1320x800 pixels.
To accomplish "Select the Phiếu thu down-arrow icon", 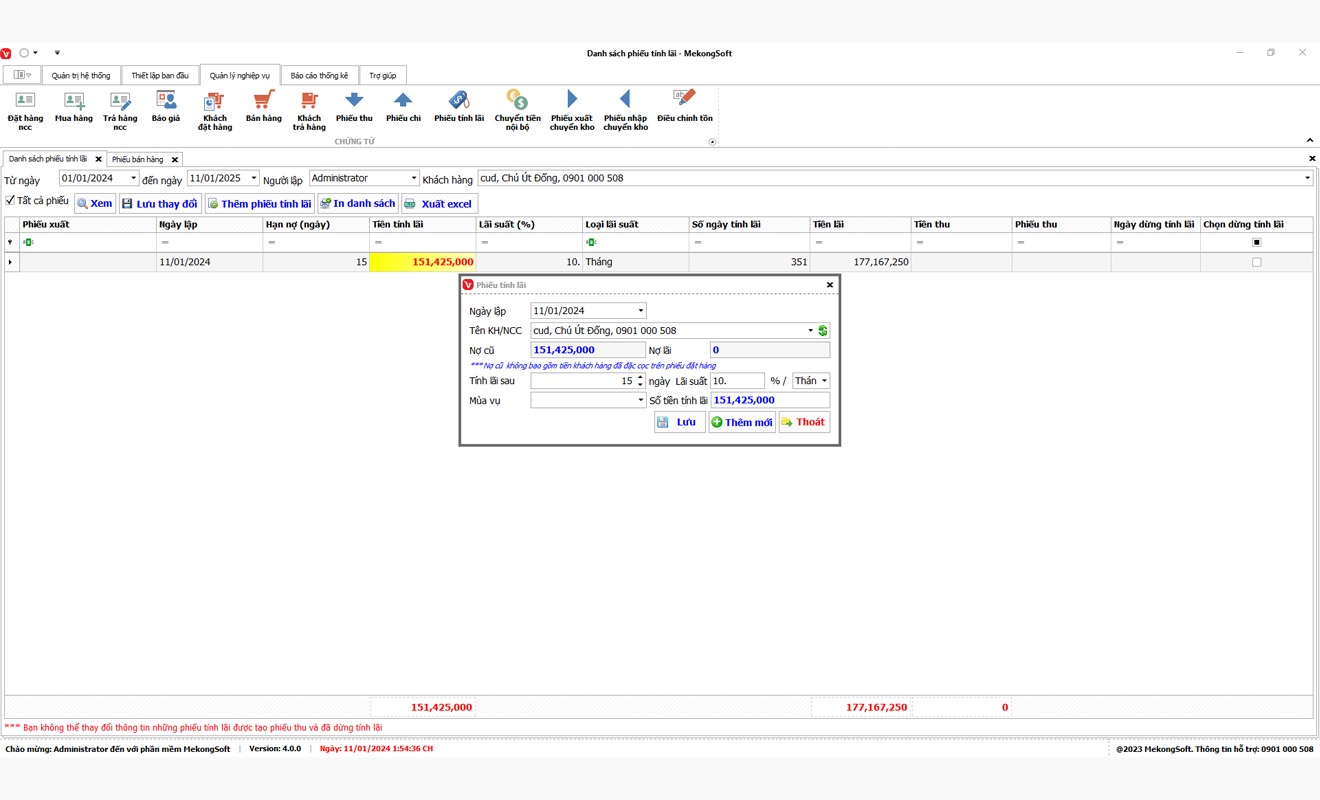I will point(354,101).
